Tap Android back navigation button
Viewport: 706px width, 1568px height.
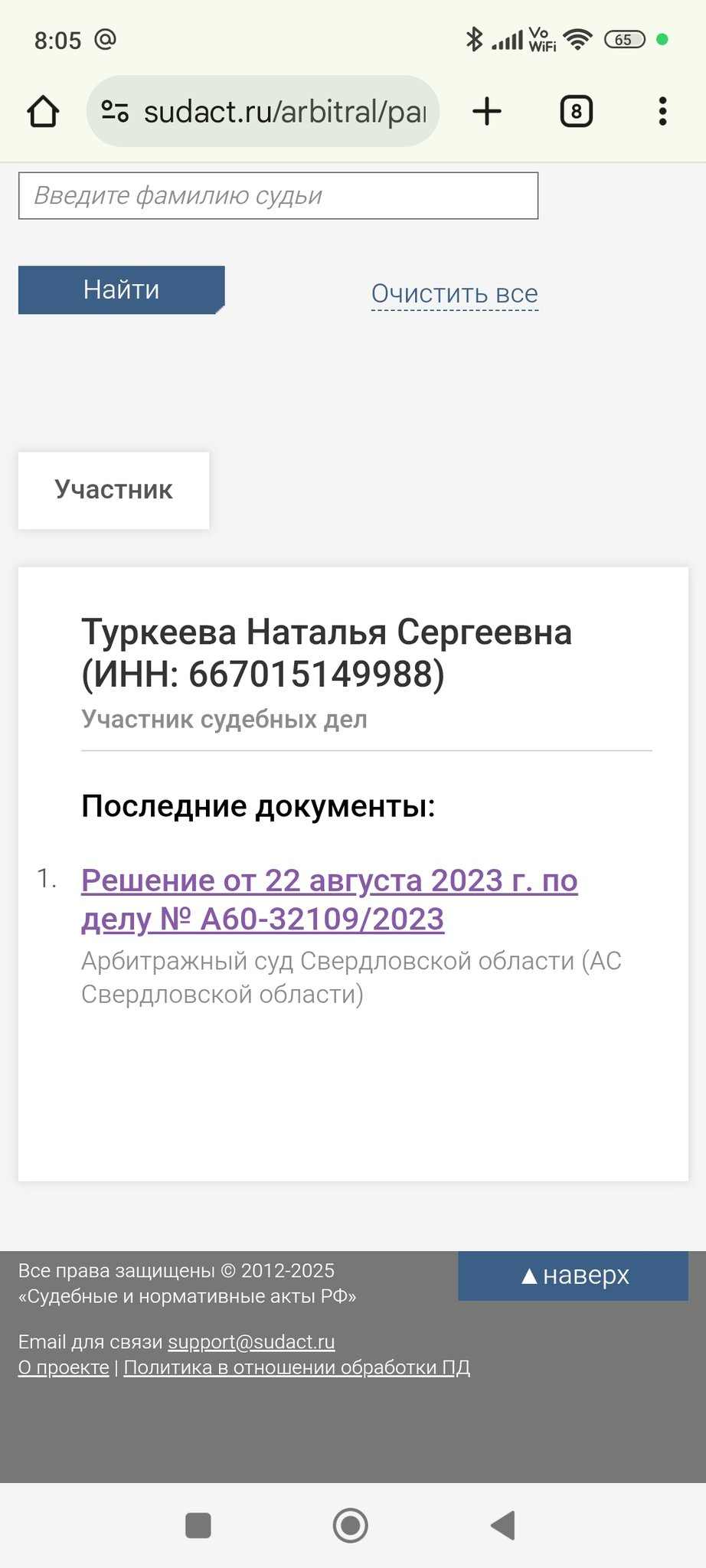pyautogui.click(x=503, y=1525)
